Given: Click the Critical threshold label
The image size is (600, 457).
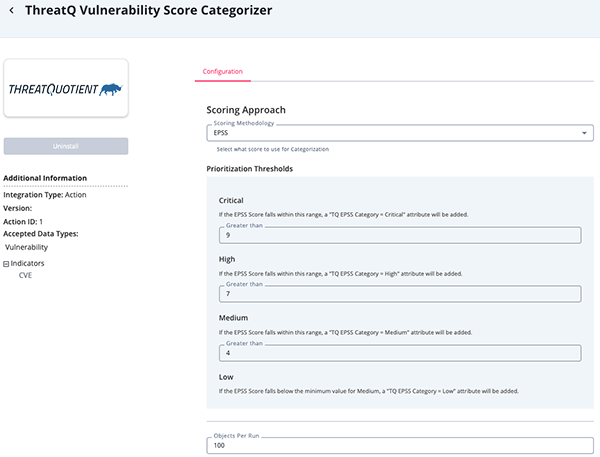Looking at the screenshot, I should tap(231, 201).
